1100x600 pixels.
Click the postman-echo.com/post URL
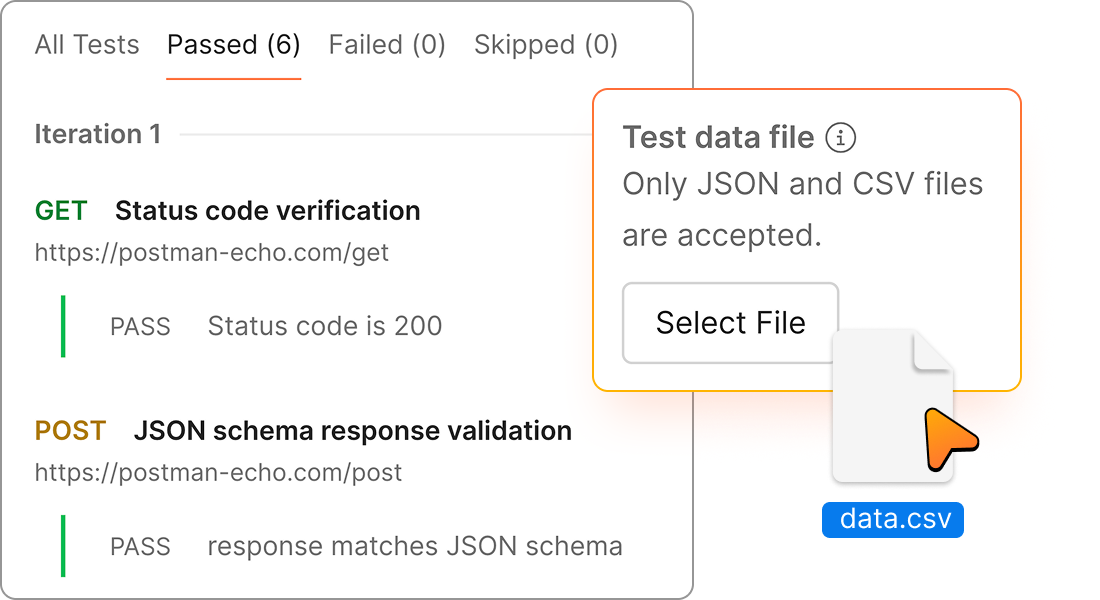coord(218,472)
